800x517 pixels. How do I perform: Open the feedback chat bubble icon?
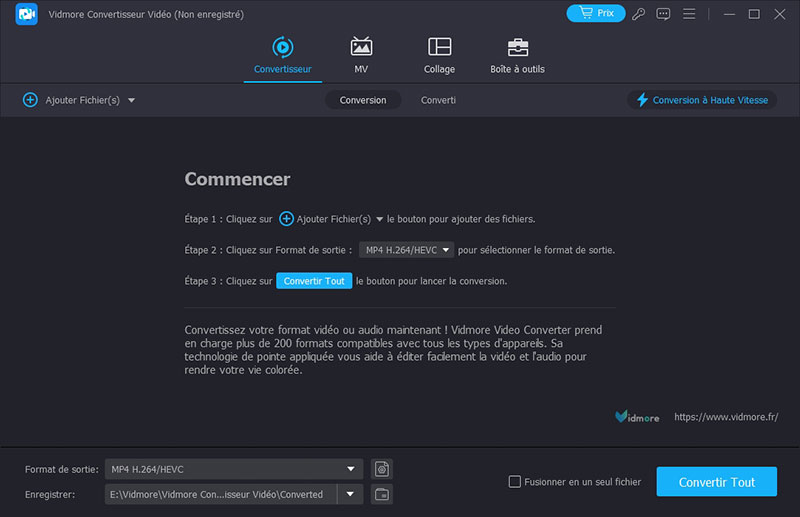pos(663,14)
